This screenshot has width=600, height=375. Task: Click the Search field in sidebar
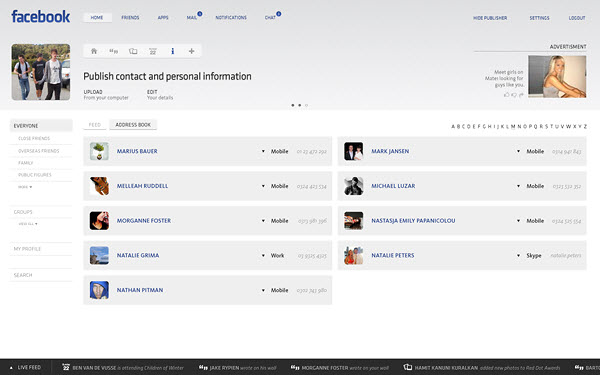coord(41,275)
